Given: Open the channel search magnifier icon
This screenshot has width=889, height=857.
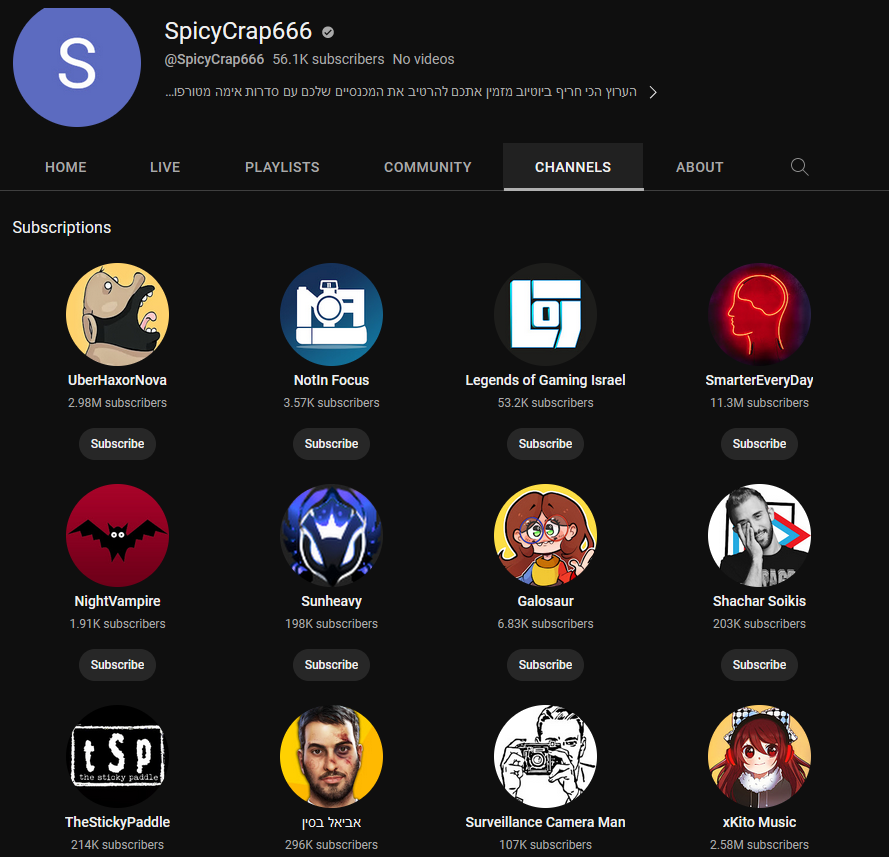Looking at the screenshot, I should (x=799, y=167).
